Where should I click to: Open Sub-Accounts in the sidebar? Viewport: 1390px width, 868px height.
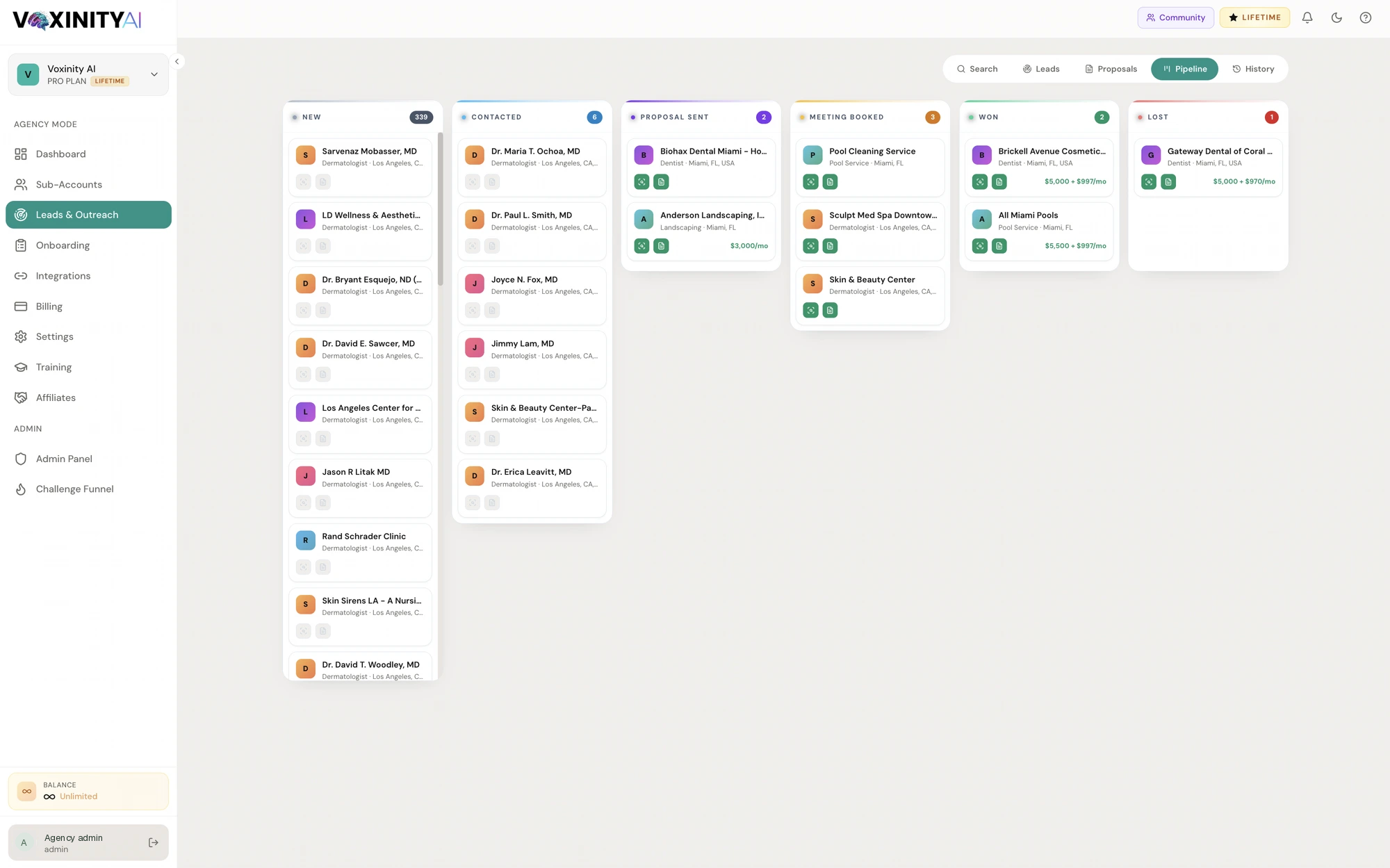click(88, 185)
